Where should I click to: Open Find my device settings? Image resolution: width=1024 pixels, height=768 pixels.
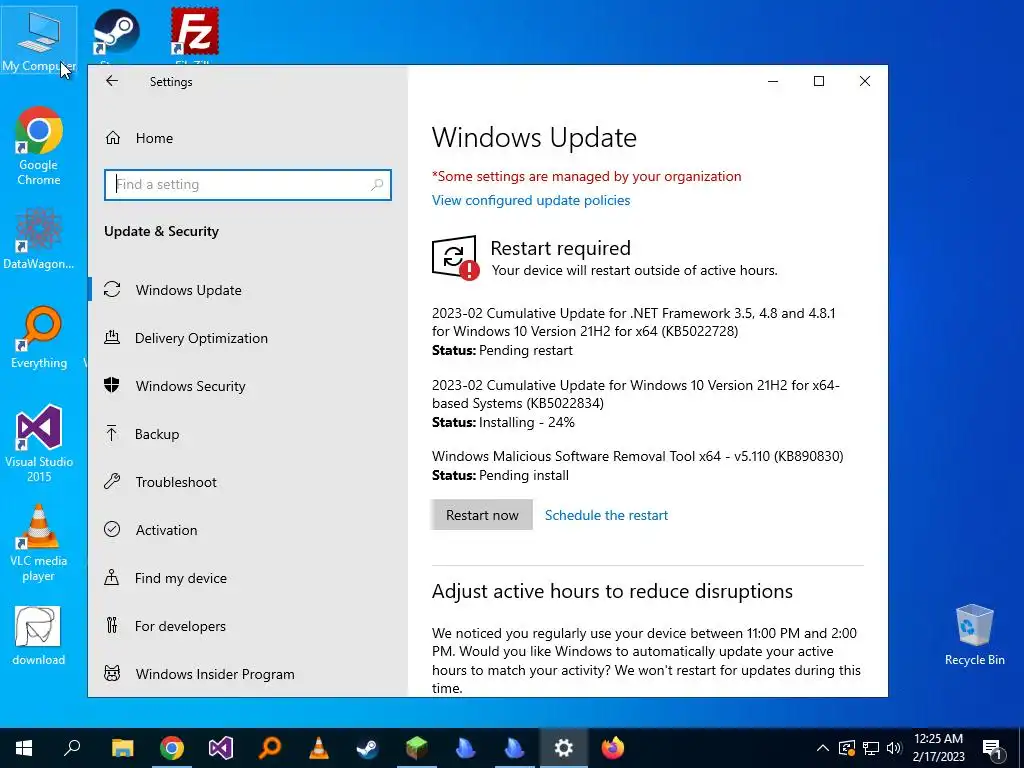(181, 578)
